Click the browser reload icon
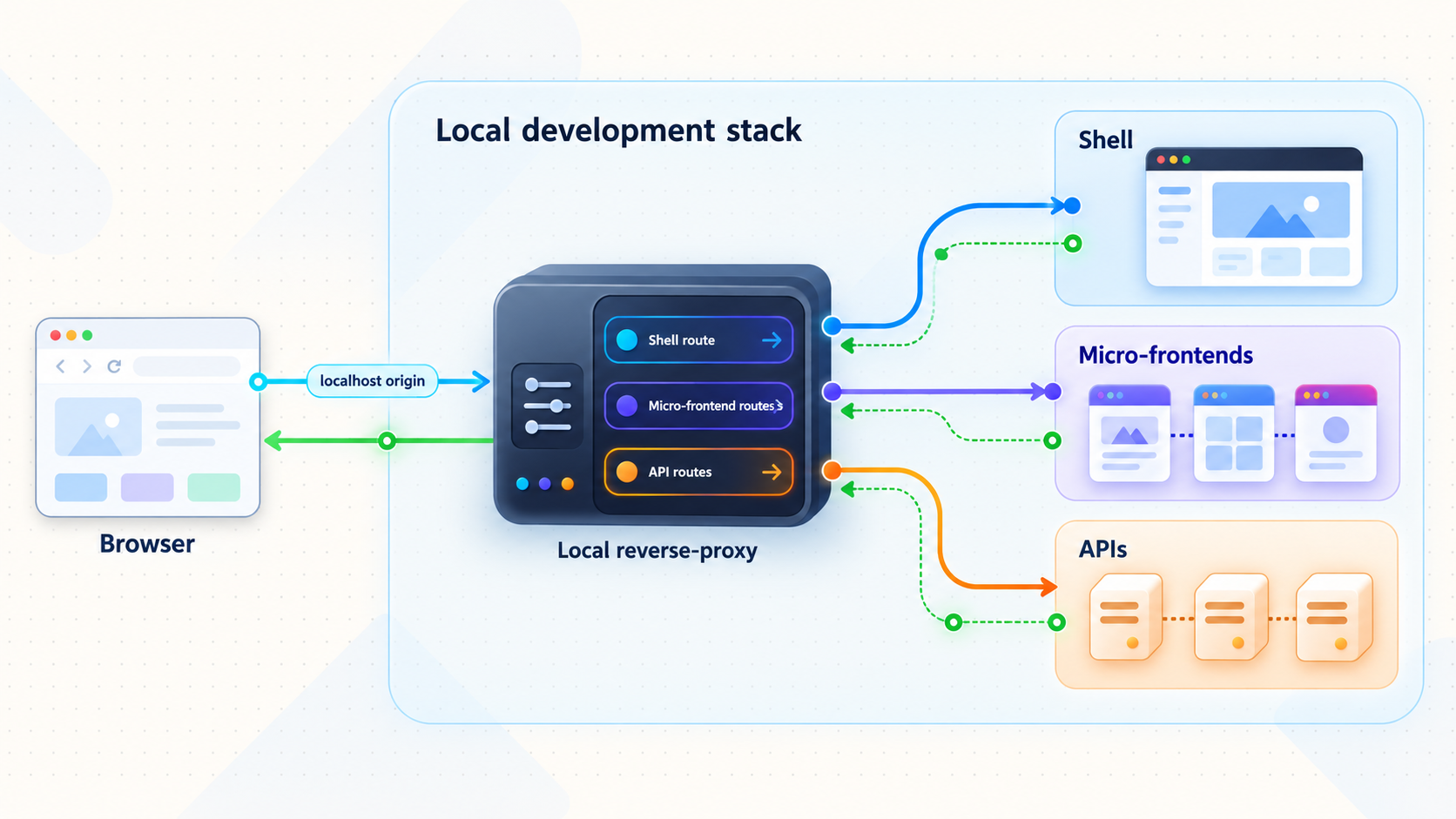This screenshot has height=819, width=1456. point(114,366)
